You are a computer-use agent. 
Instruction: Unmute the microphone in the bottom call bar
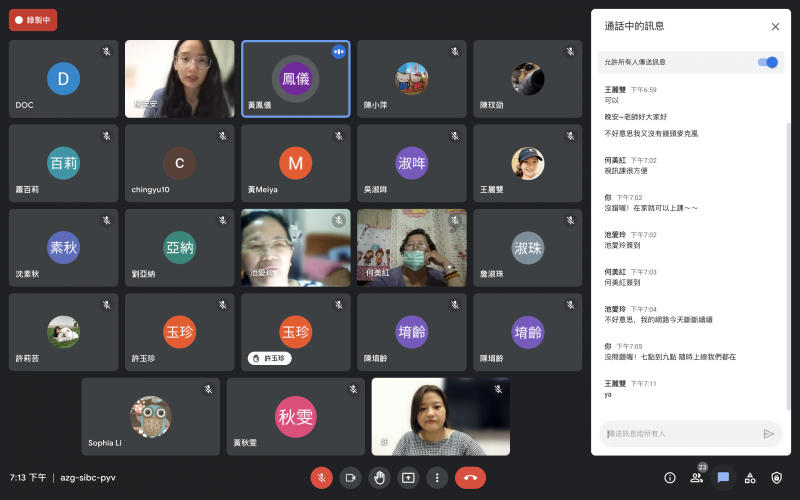[321, 478]
